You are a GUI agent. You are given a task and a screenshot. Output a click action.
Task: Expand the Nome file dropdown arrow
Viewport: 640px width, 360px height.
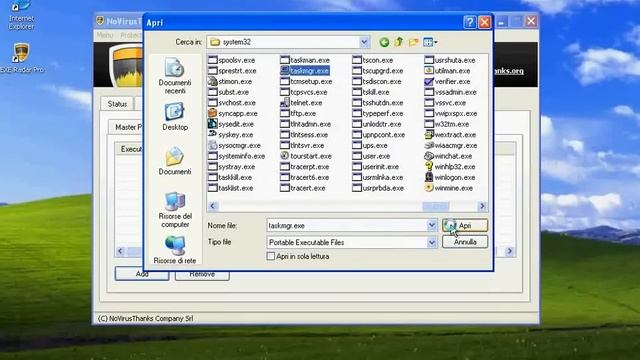coord(432,225)
